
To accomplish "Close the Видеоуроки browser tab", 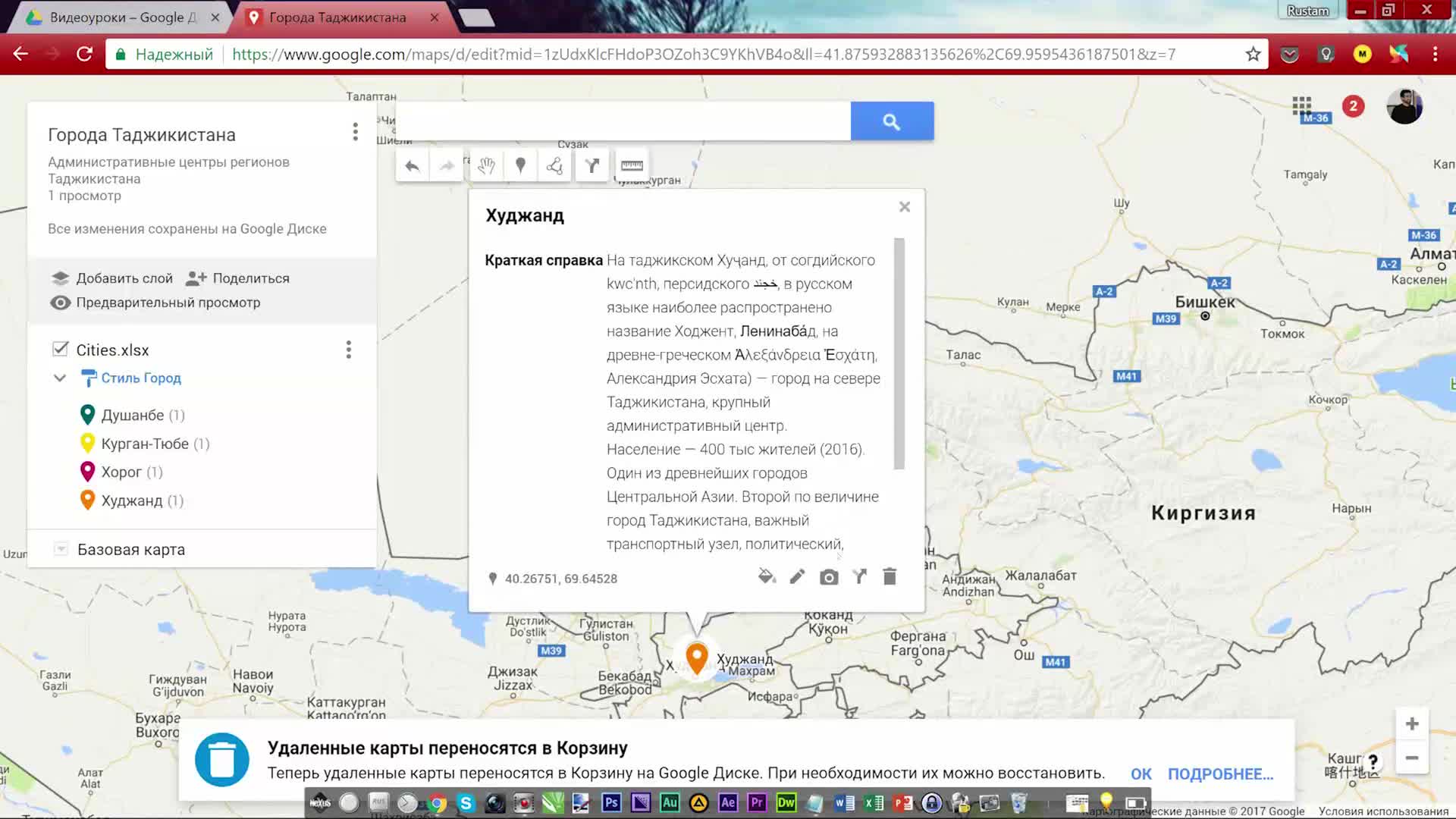I will click(215, 17).
